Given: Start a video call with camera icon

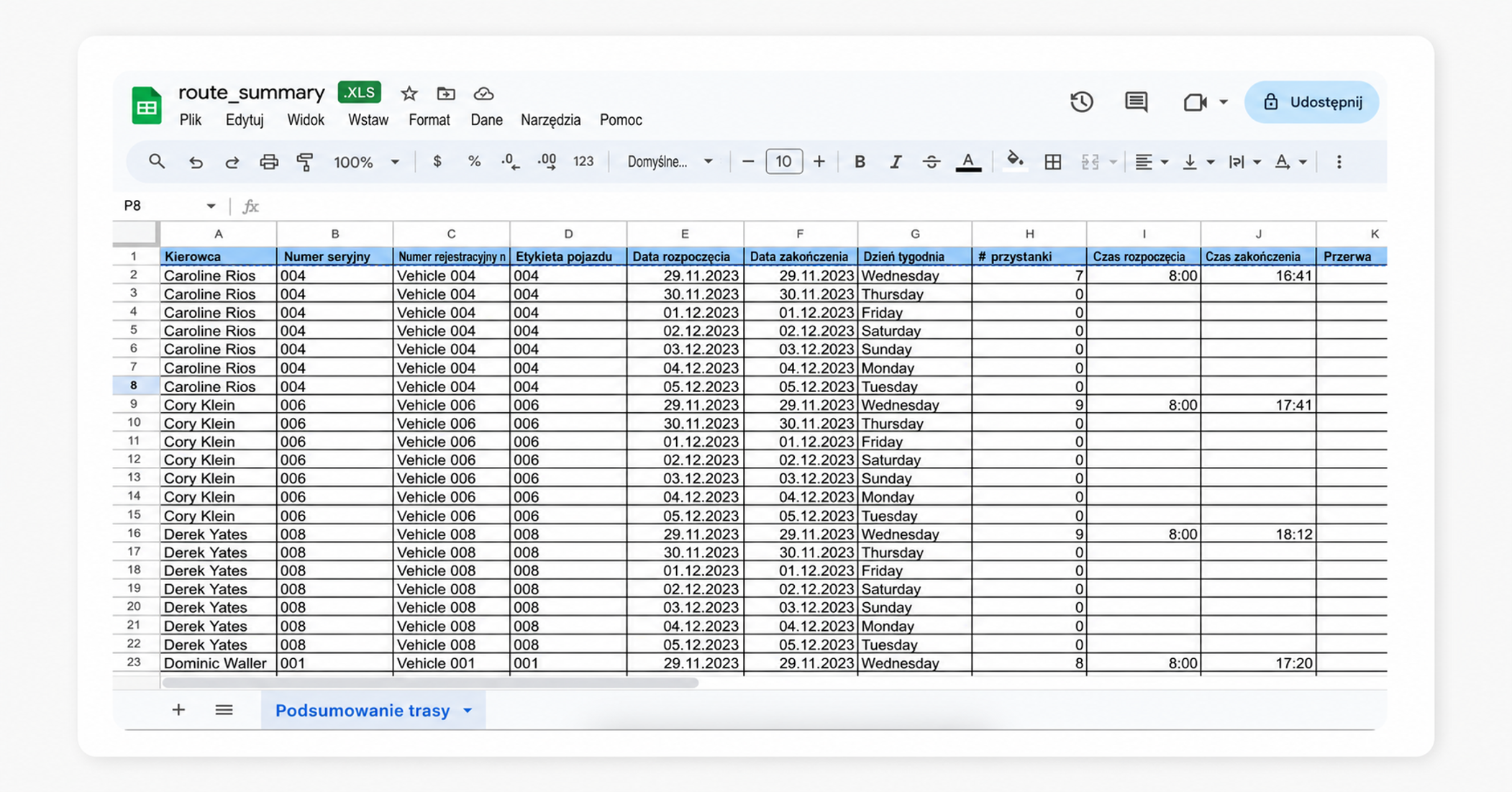Looking at the screenshot, I should point(1195,102).
